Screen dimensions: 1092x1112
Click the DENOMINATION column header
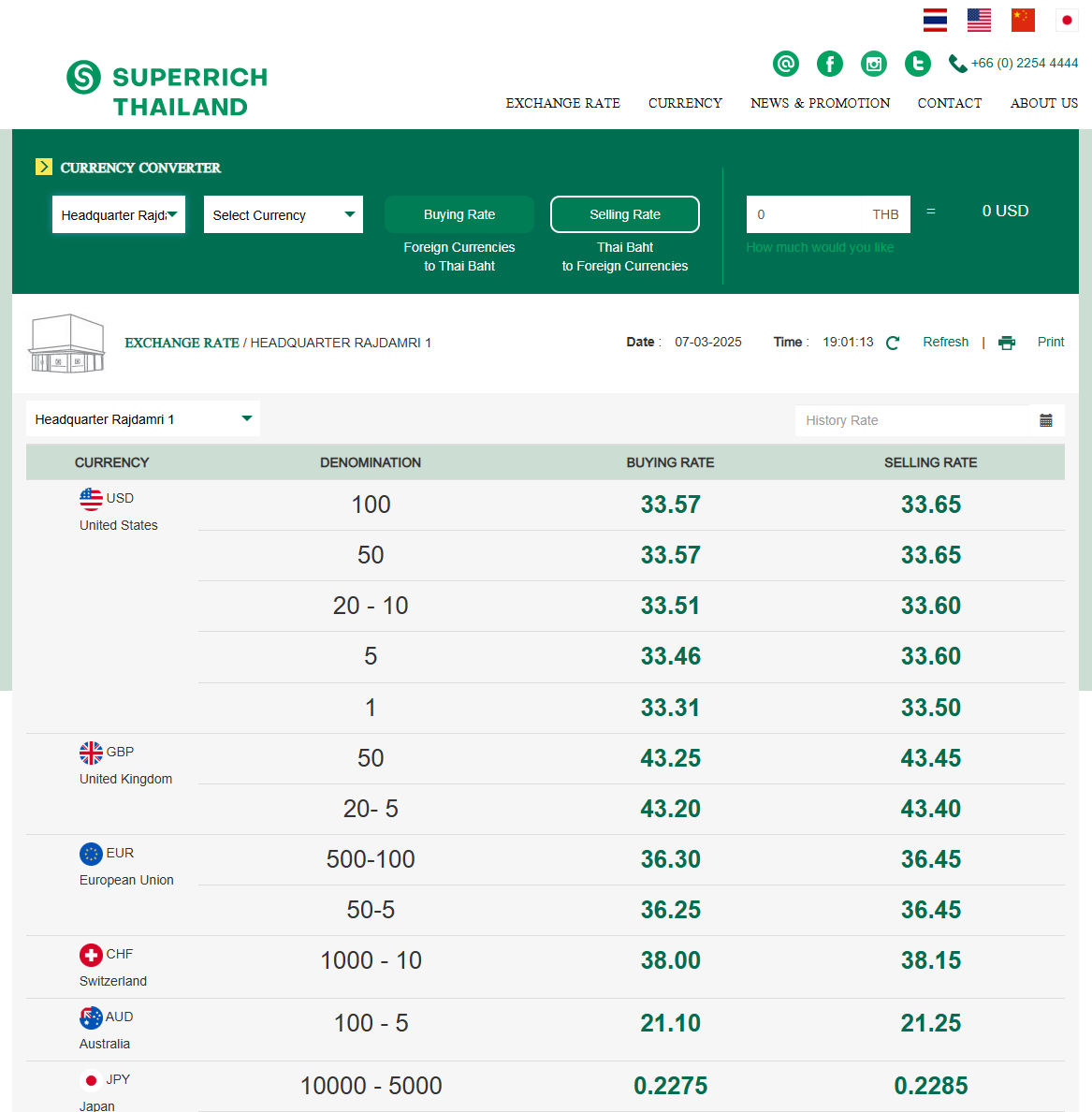point(371,462)
